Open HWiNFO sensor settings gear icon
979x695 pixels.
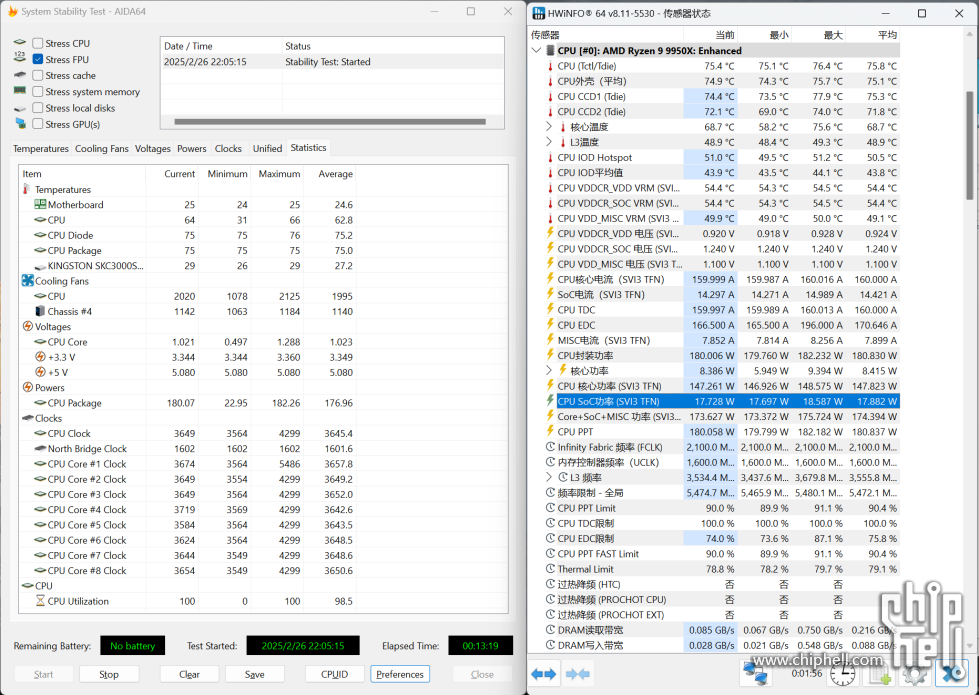[x=915, y=674]
